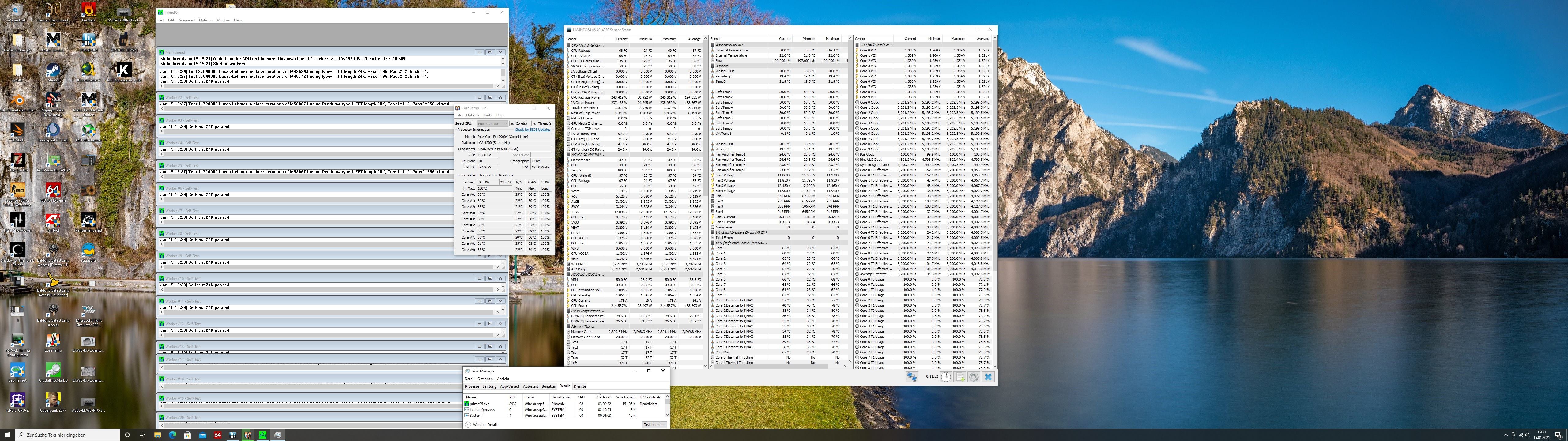Open HWiNFO sensor settings gear icon
The image size is (1568, 441).
pos(974,377)
